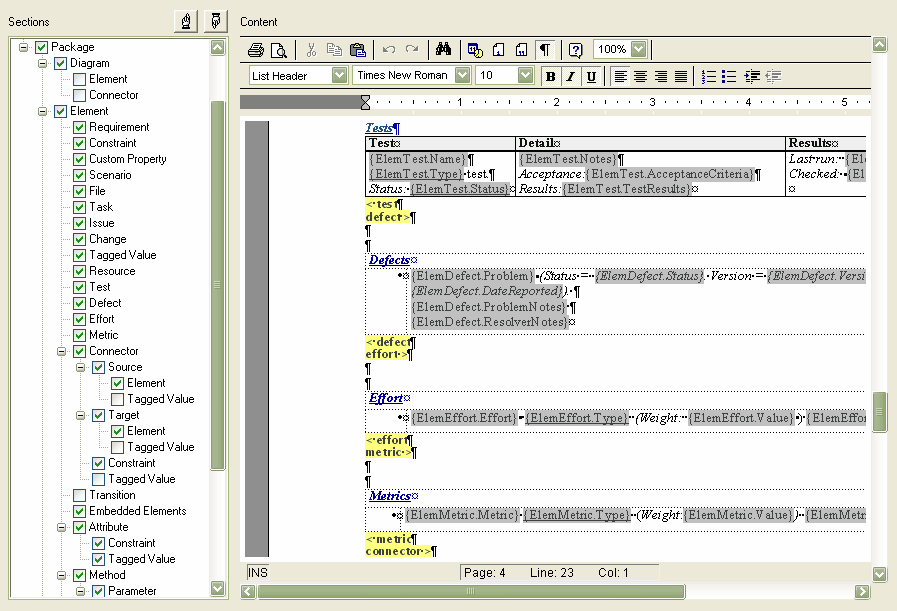This screenshot has height=611, width=897.
Task: Check the Diagram Connector checkbox
Action: [x=80, y=95]
